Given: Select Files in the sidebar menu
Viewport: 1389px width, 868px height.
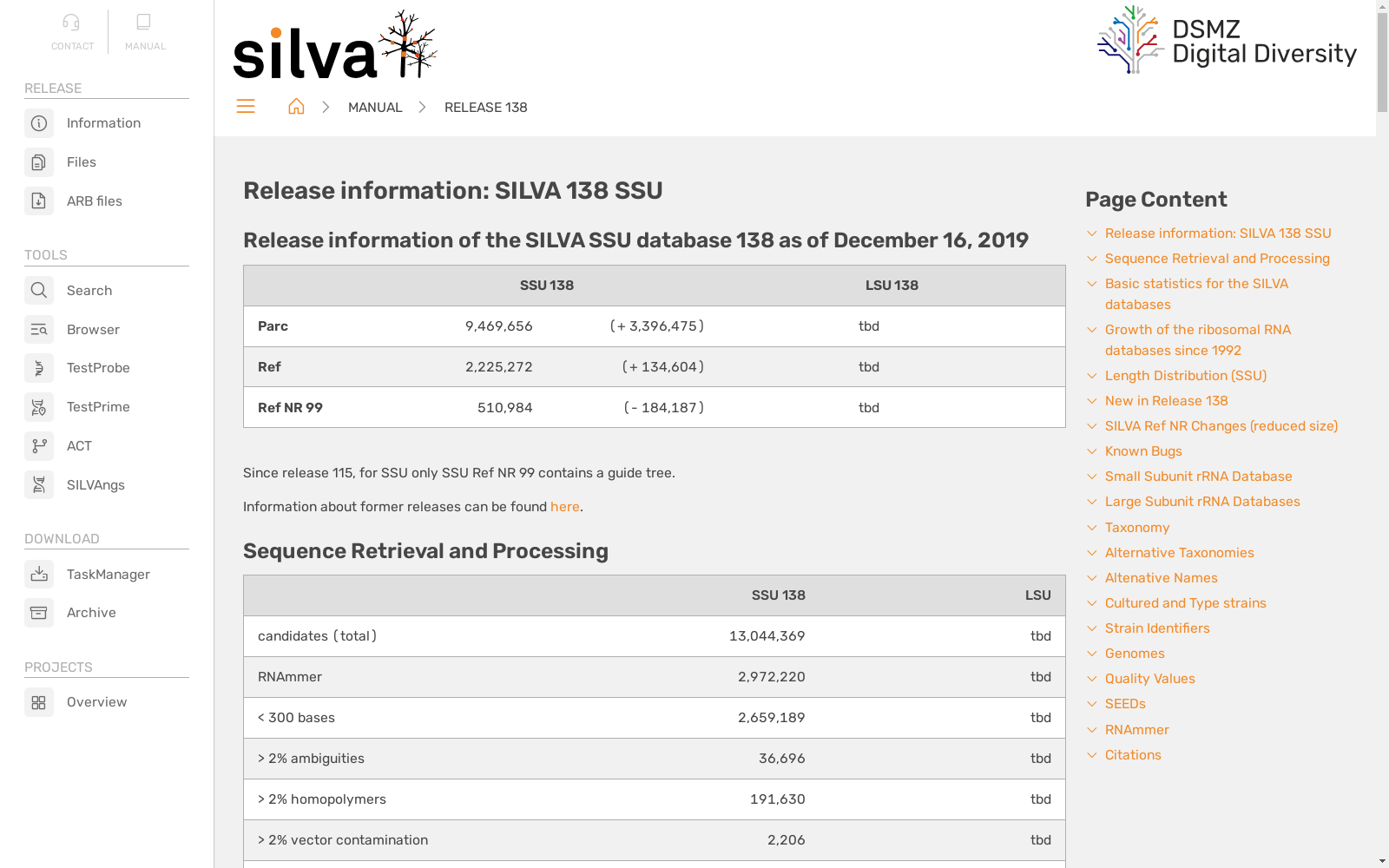Looking at the screenshot, I should [x=82, y=162].
